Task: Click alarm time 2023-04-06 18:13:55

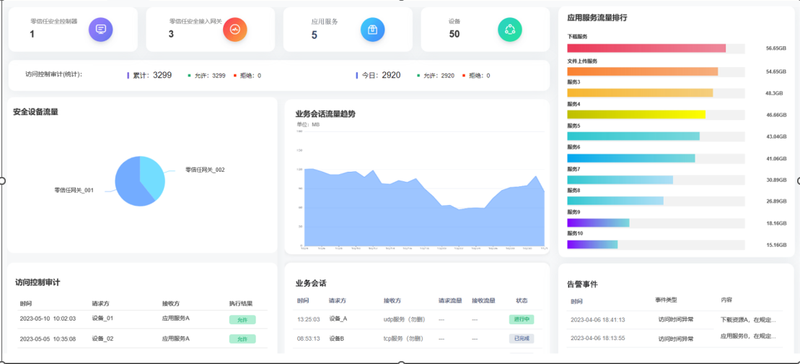Action: coord(597,338)
